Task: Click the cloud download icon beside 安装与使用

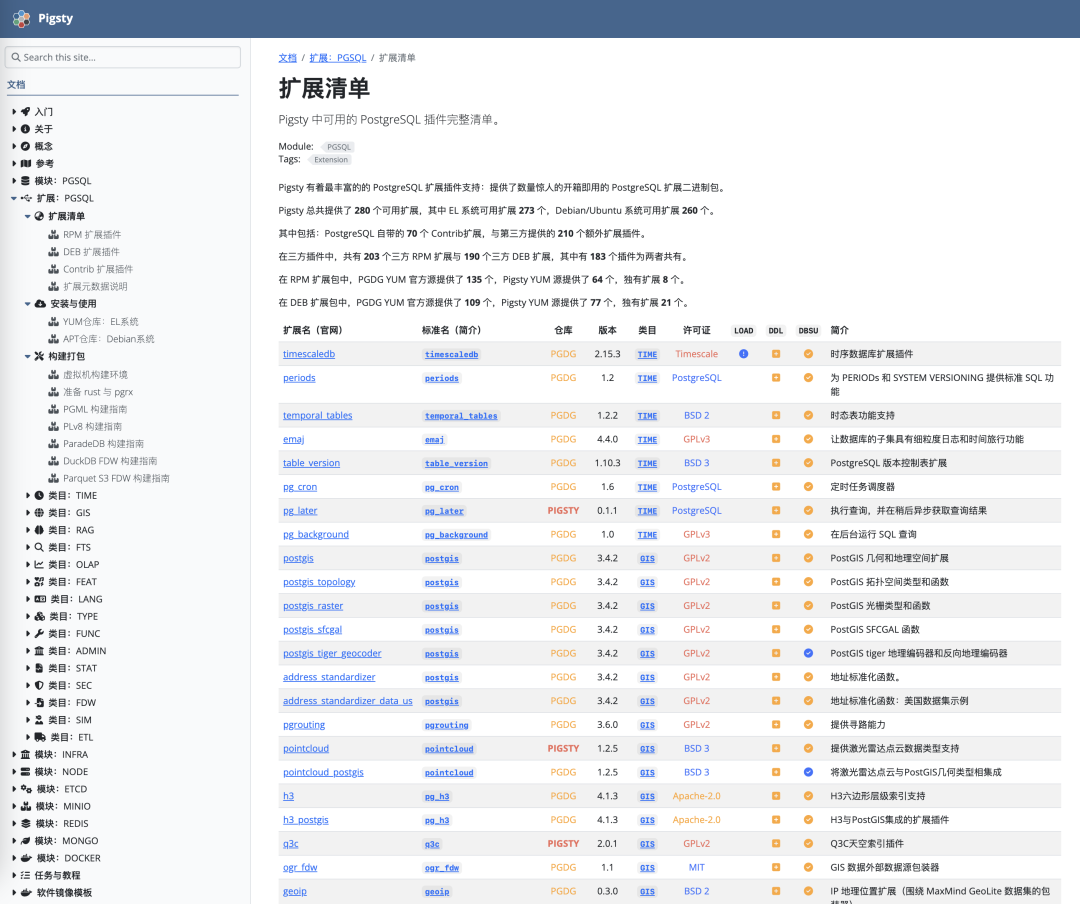Action: pos(41,304)
